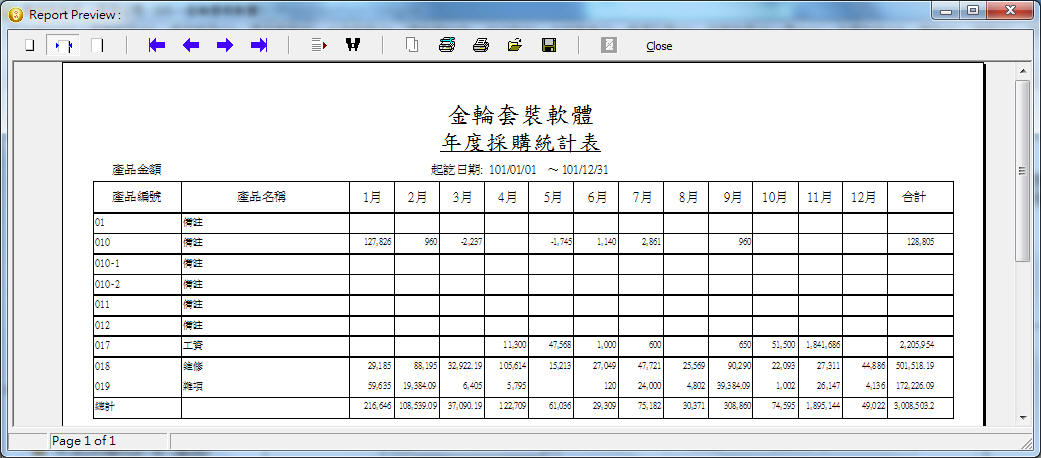Click product code 012
The height and width of the screenshot is (458, 1041).
(102, 326)
